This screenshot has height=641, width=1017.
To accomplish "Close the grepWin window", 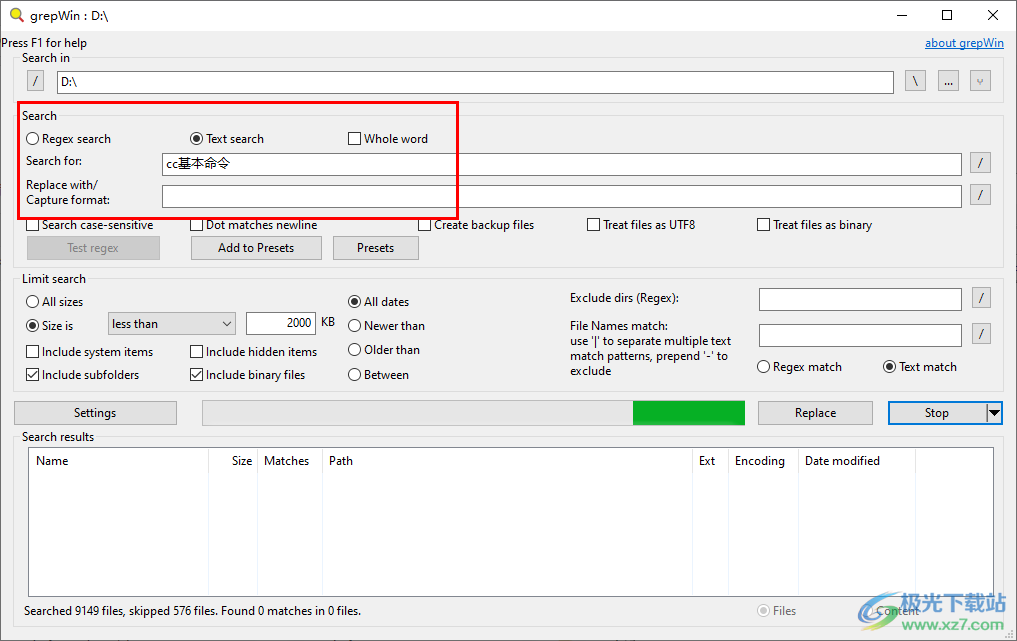I will (x=993, y=15).
